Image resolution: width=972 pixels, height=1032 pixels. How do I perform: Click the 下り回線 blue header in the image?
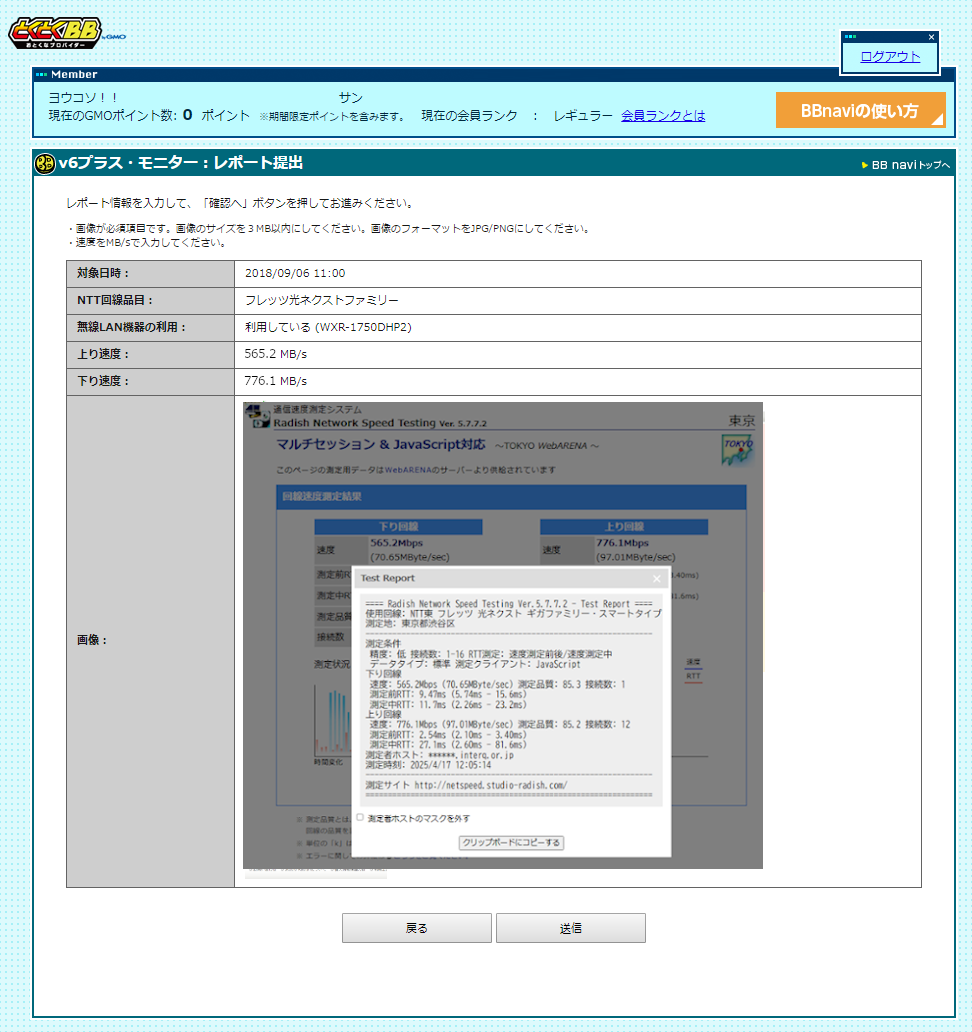coord(398,526)
